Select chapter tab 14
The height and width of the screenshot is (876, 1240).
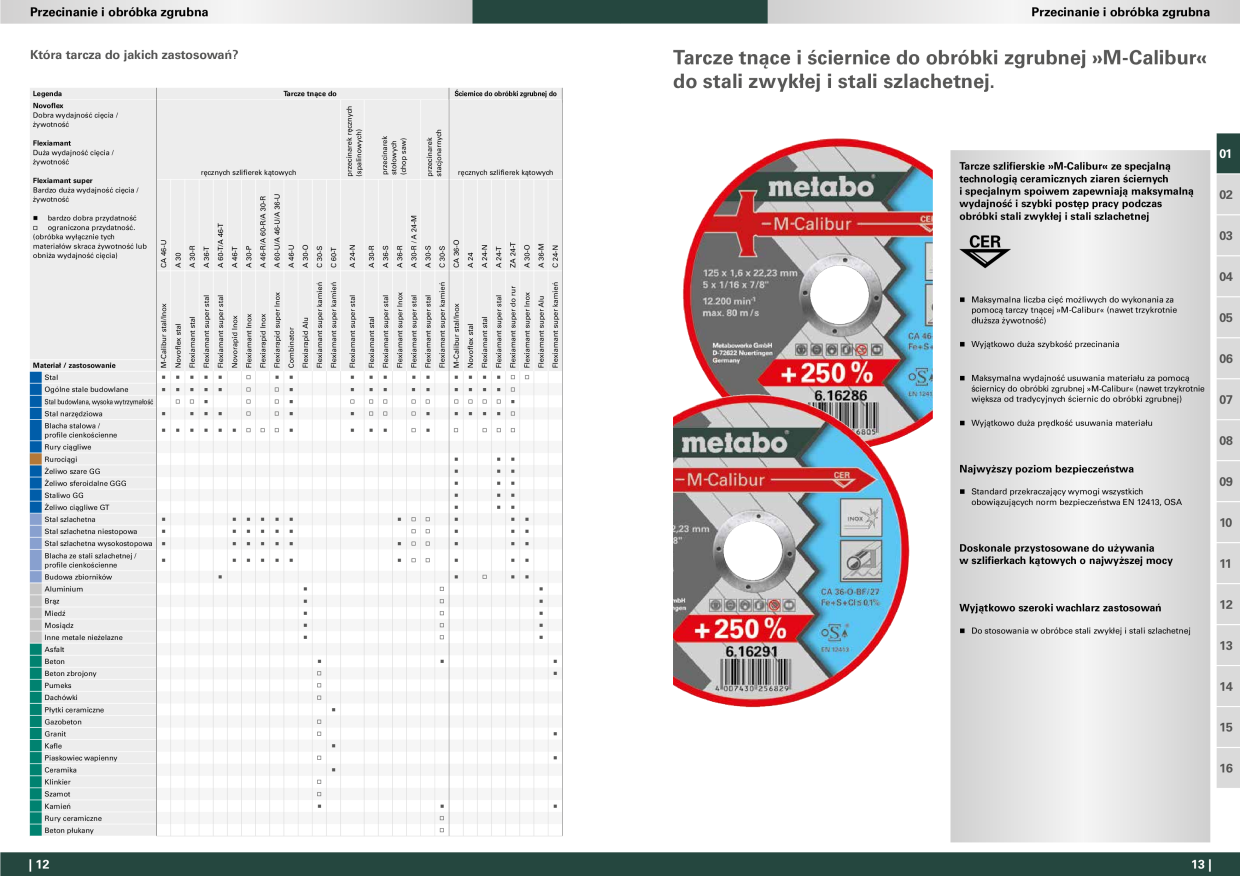point(1226,687)
